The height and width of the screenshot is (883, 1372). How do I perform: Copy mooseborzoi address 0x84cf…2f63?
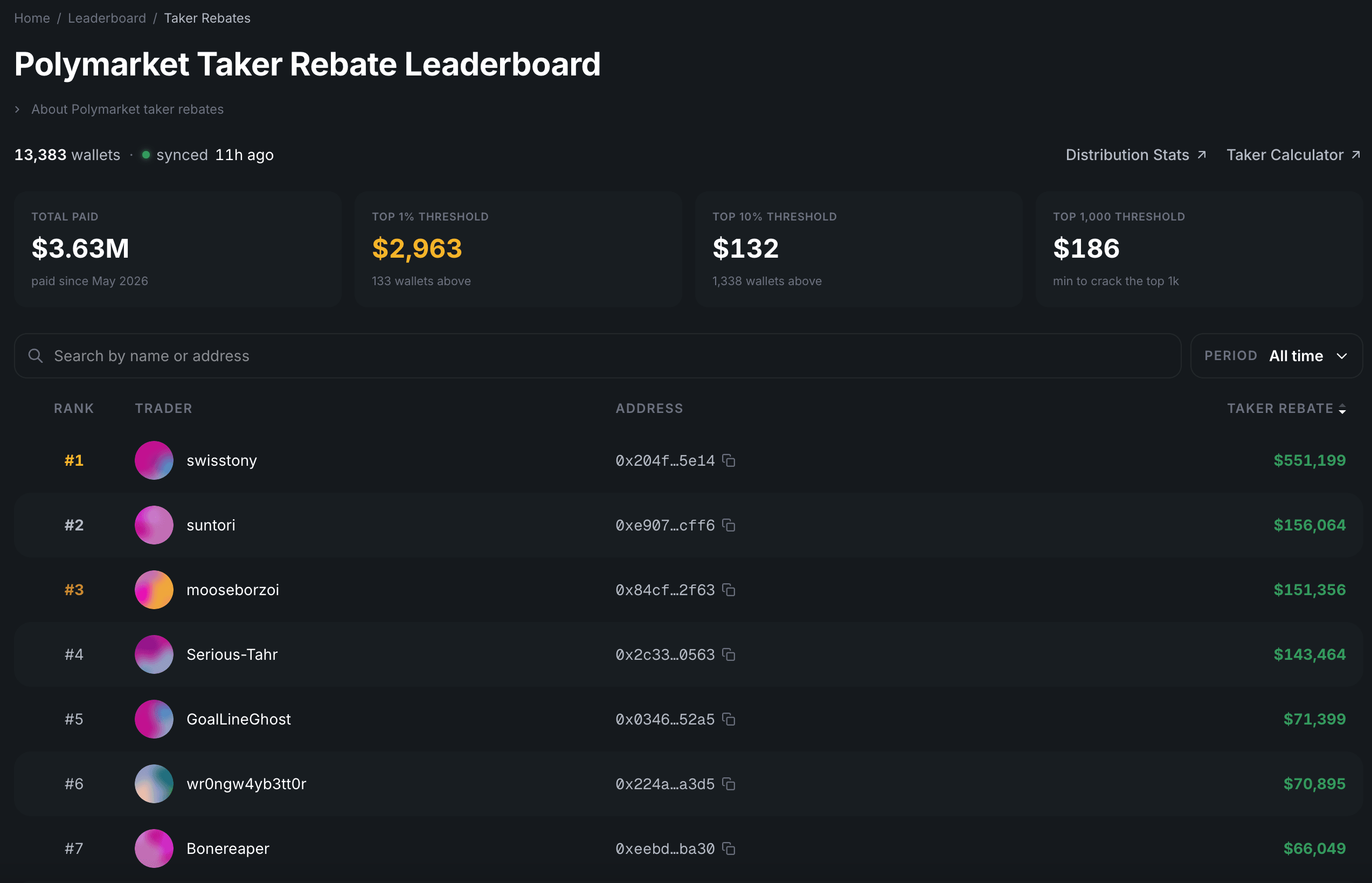[x=729, y=590]
